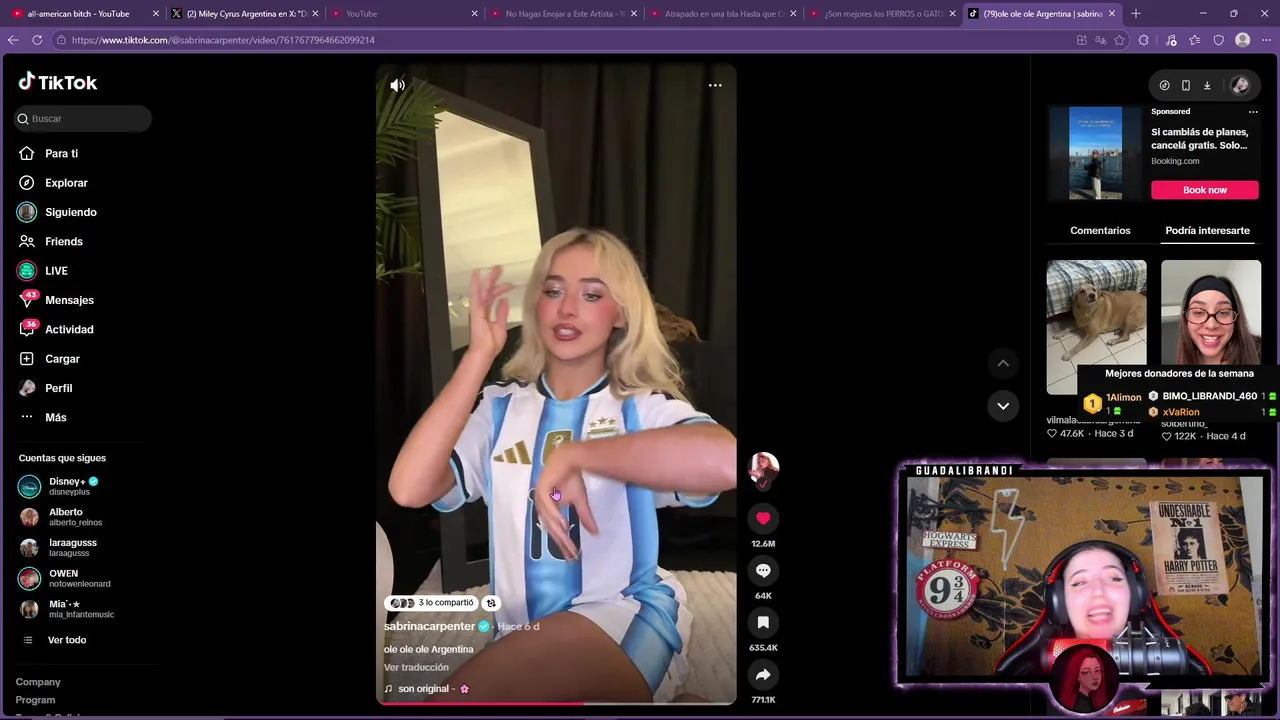Viewport: 1280px width, 720px height.
Task: Click the Company footer link
Action: point(38,682)
